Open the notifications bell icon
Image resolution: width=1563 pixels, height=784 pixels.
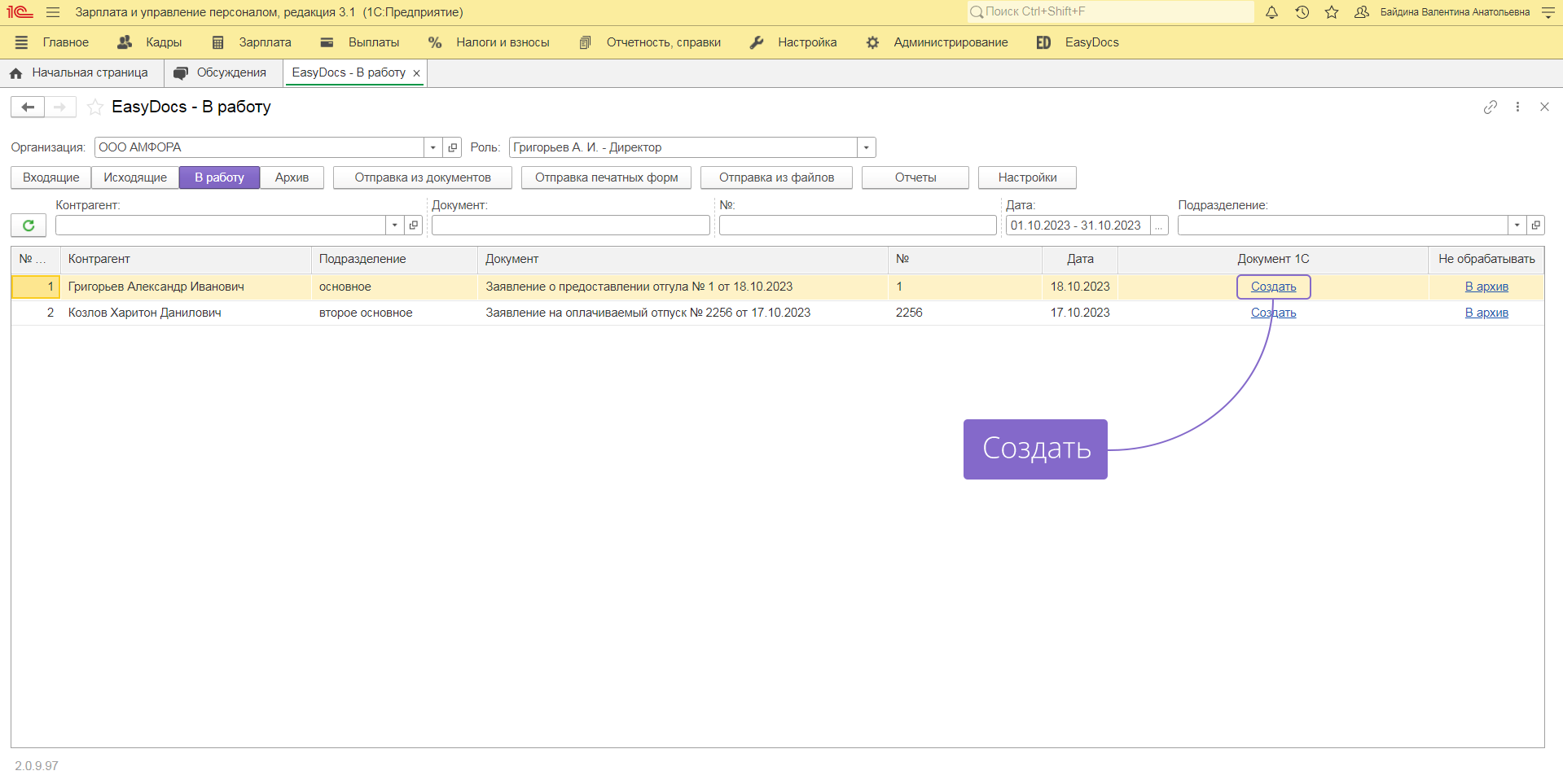coord(1271,12)
